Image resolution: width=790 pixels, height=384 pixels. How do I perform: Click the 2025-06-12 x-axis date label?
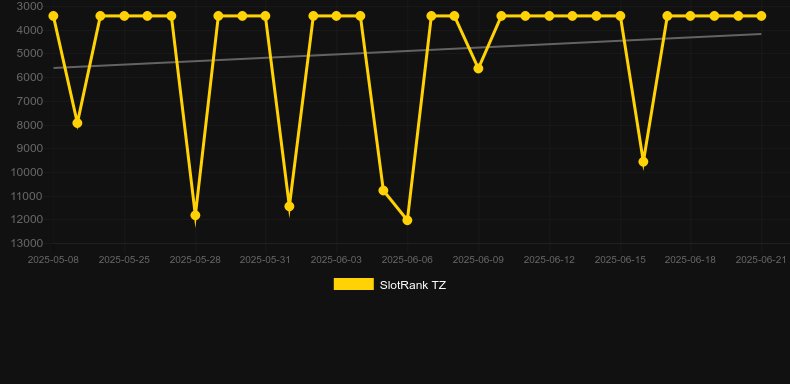(x=549, y=260)
